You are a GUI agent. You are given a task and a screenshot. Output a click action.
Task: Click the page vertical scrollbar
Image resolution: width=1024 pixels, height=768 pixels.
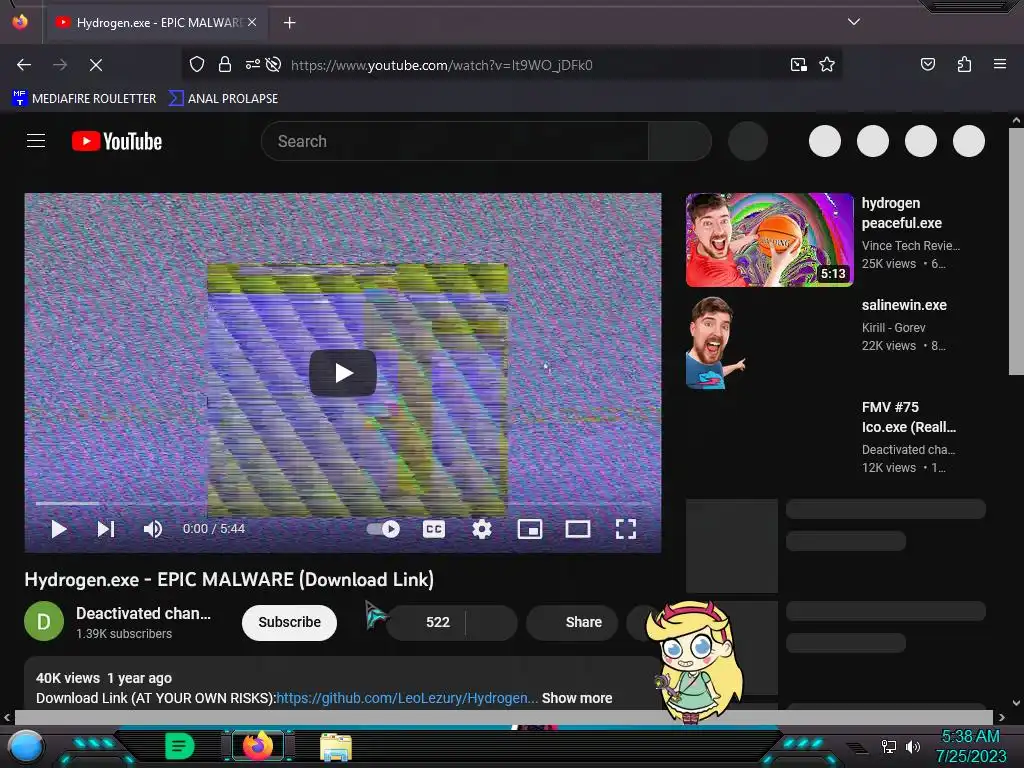pos(1016,251)
